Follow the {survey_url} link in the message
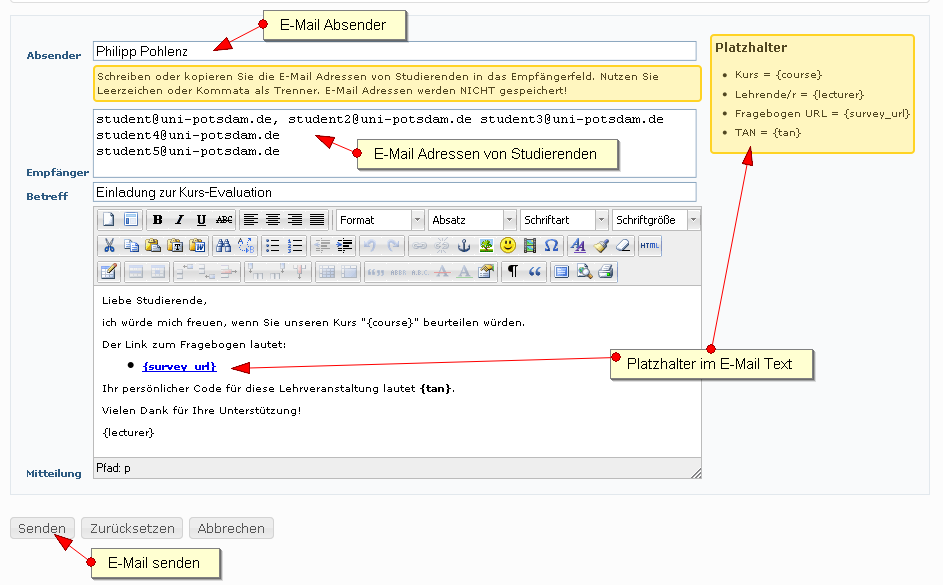This screenshot has height=585, width=943. pyautogui.click(x=179, y=367)
